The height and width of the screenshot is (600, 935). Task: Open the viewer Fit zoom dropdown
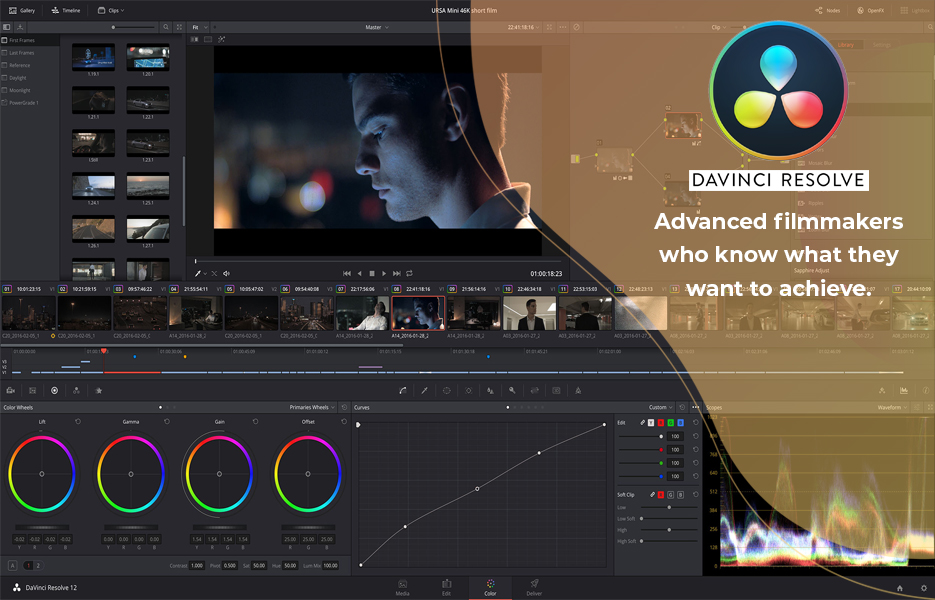click(199, 27)
